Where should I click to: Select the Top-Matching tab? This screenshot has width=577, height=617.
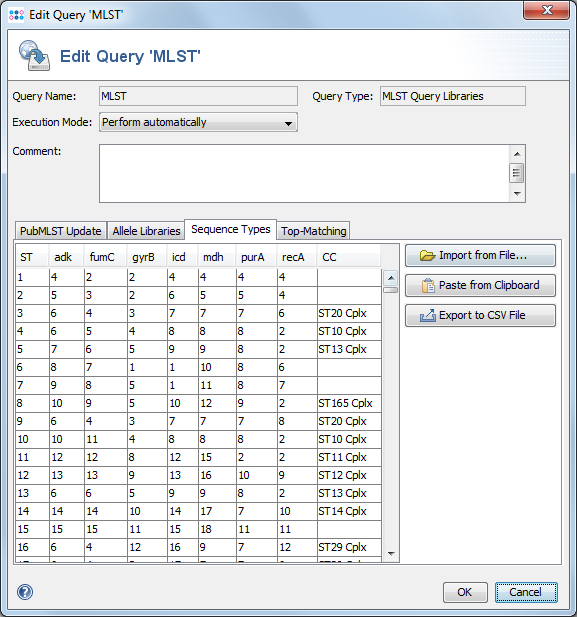coord(313,231)
